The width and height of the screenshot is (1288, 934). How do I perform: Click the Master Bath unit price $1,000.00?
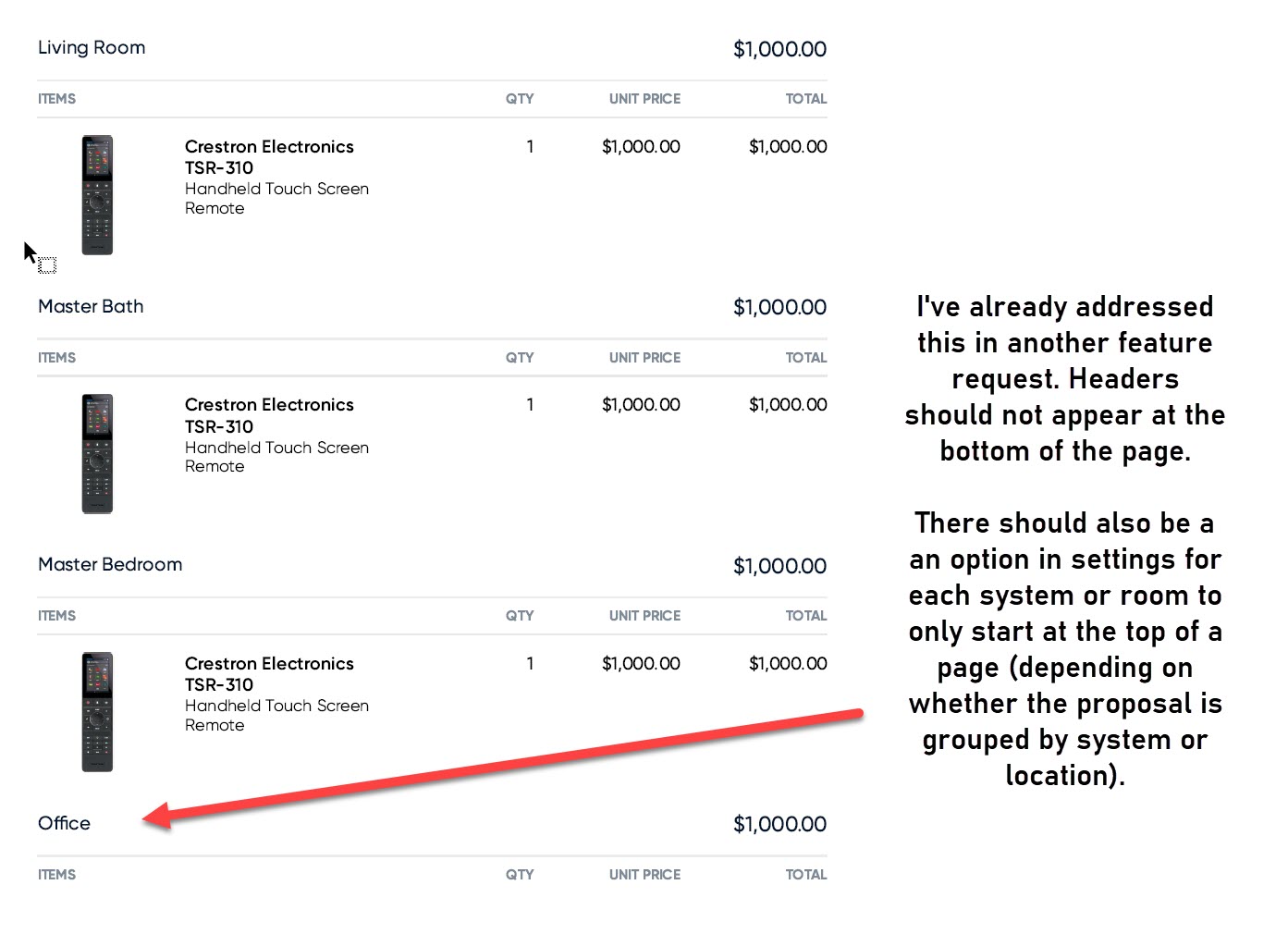coord(641,404)
